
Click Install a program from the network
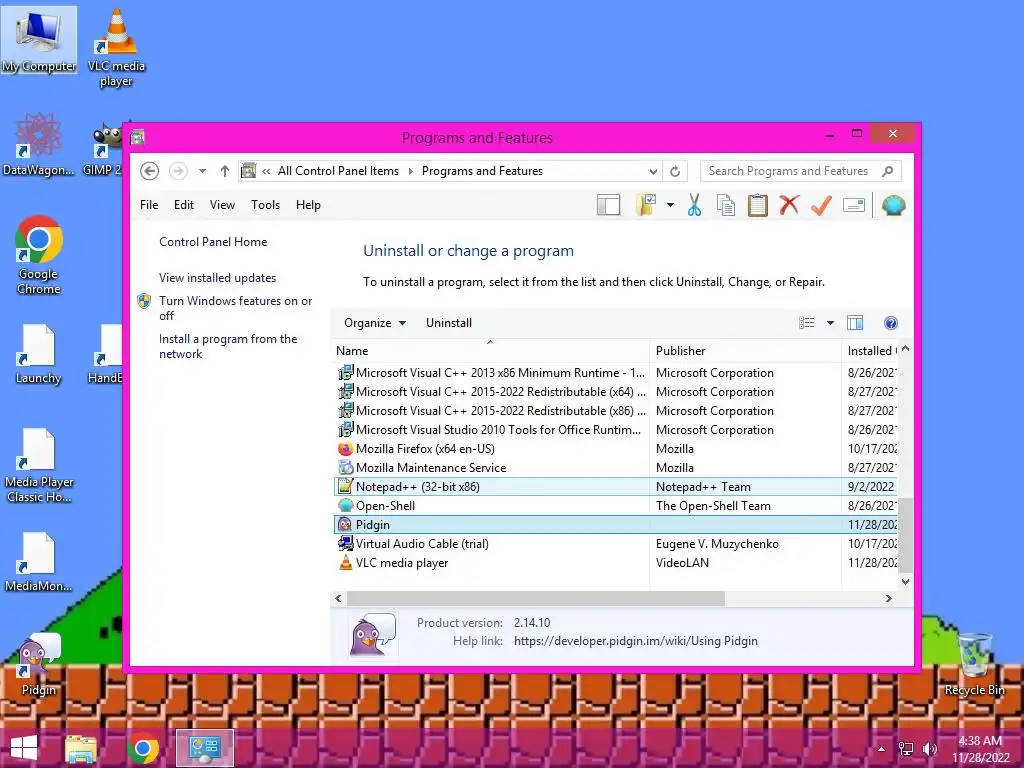[x=228, y=346]
